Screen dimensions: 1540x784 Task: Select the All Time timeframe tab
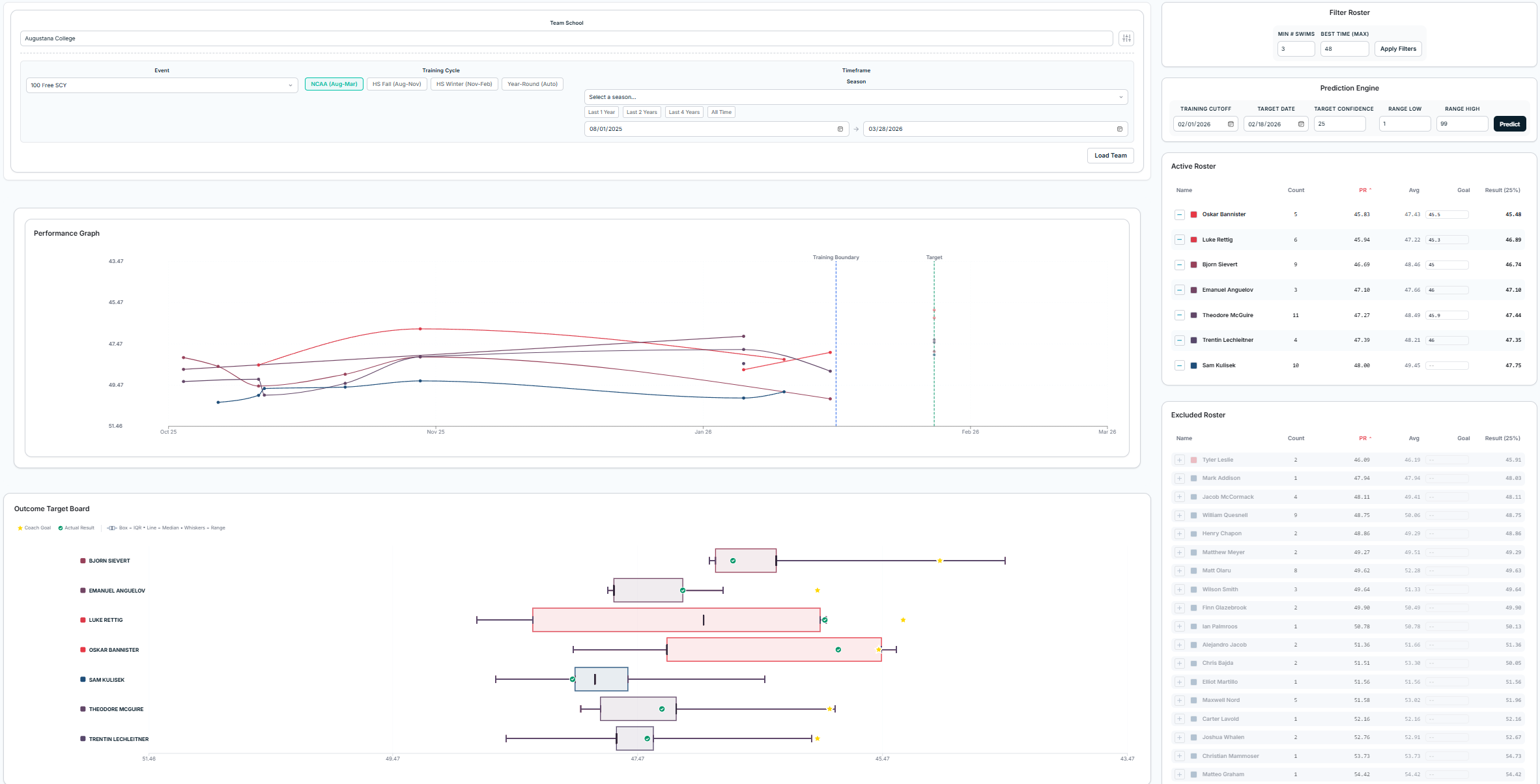pyautogui.click(x=720, y=112)
